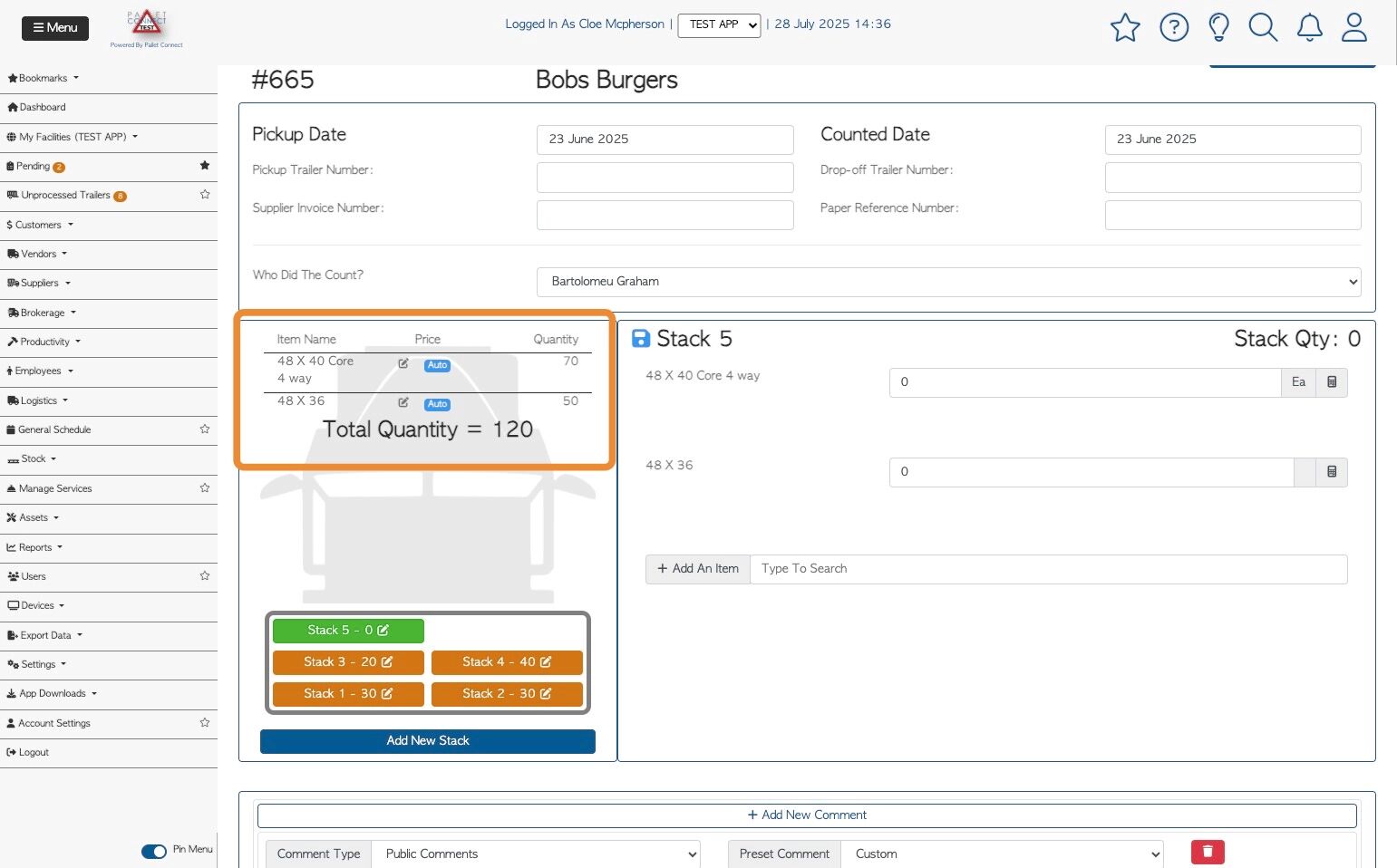Open Pending items in sidebar
Screen dimensions: 1397x868
pyautogui.click(x=35, y=166)
